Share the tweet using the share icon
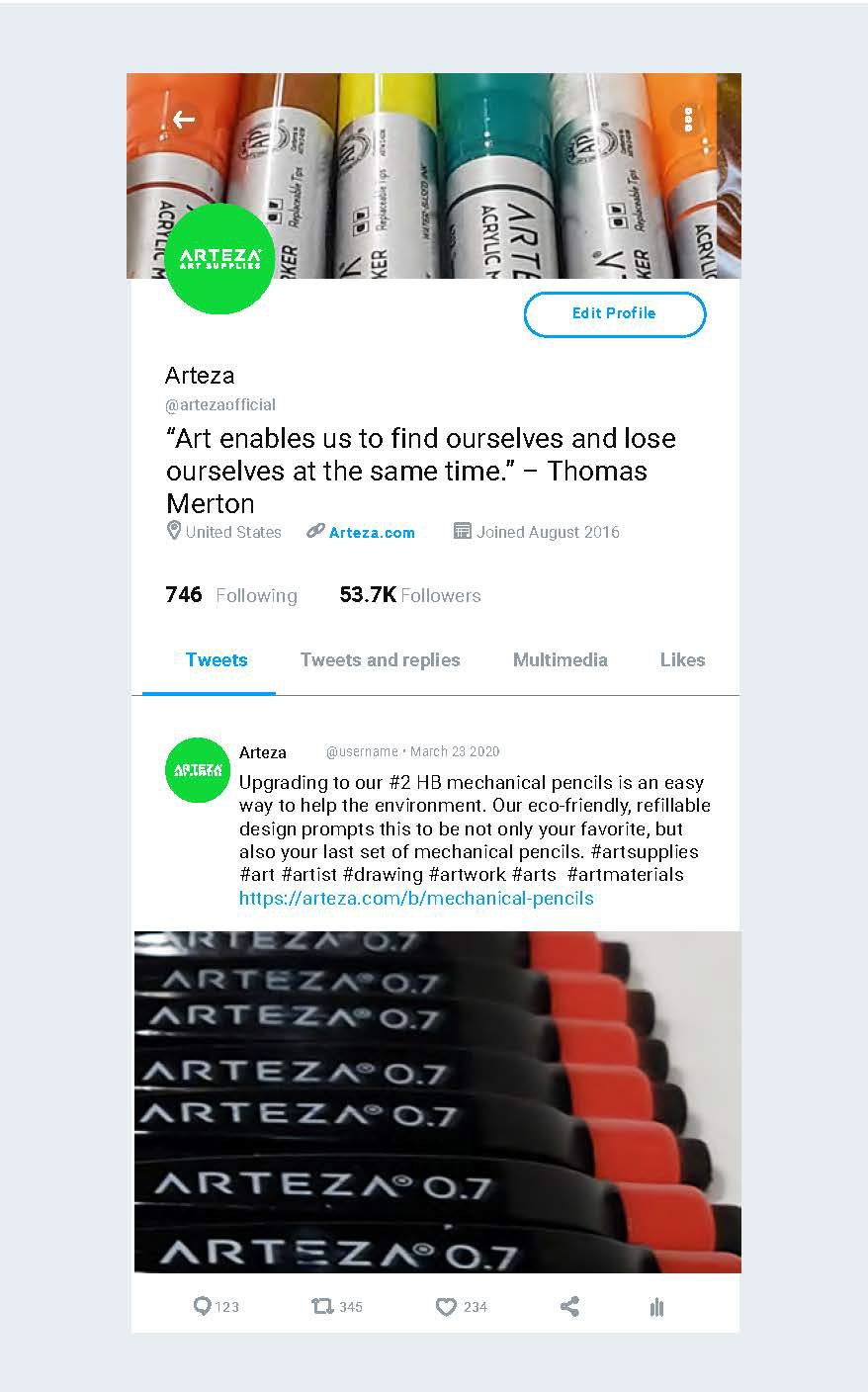The image size is (868, 1392). point(569,1307)
